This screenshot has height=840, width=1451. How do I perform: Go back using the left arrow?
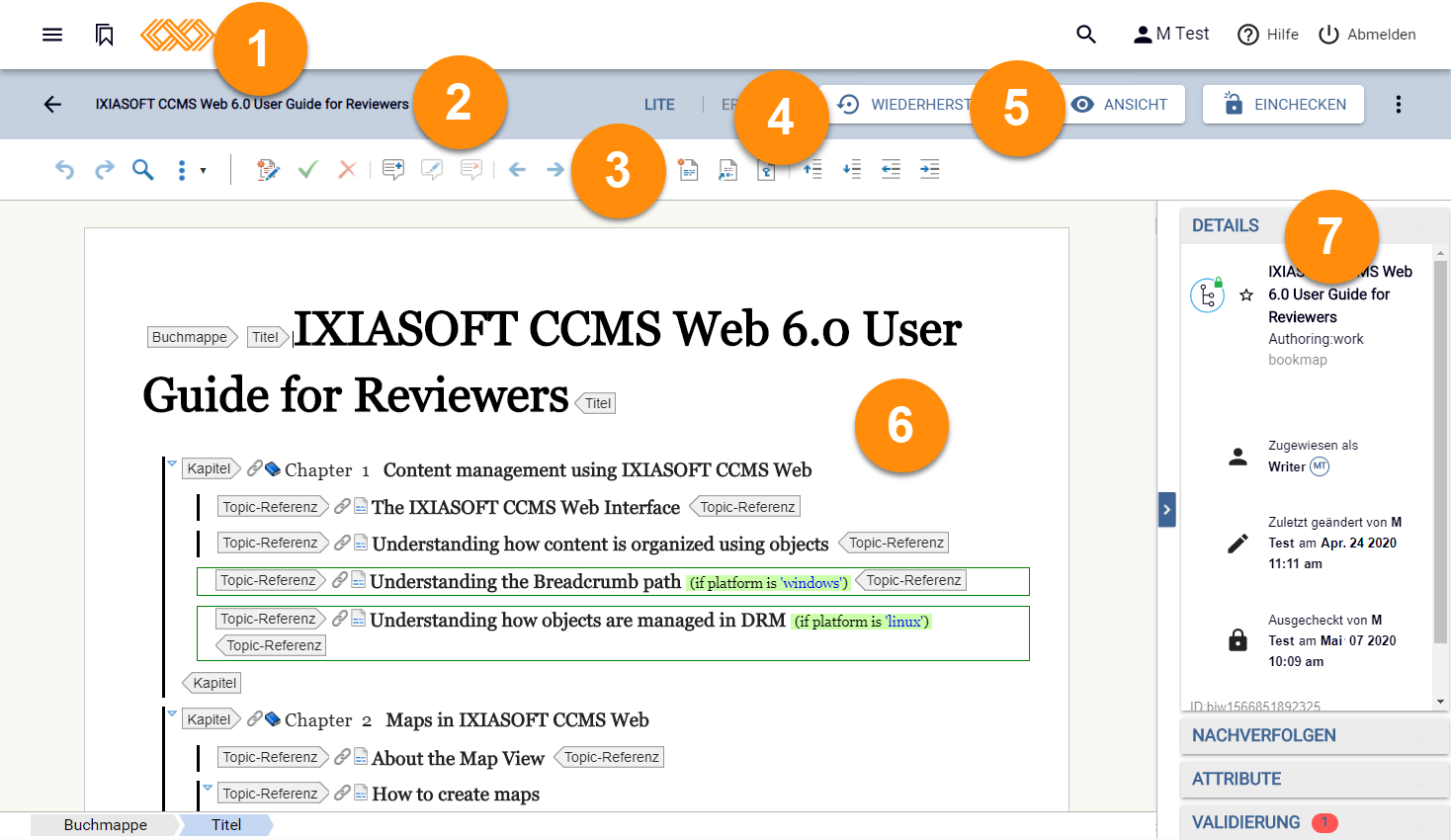[x=52, y=104]
